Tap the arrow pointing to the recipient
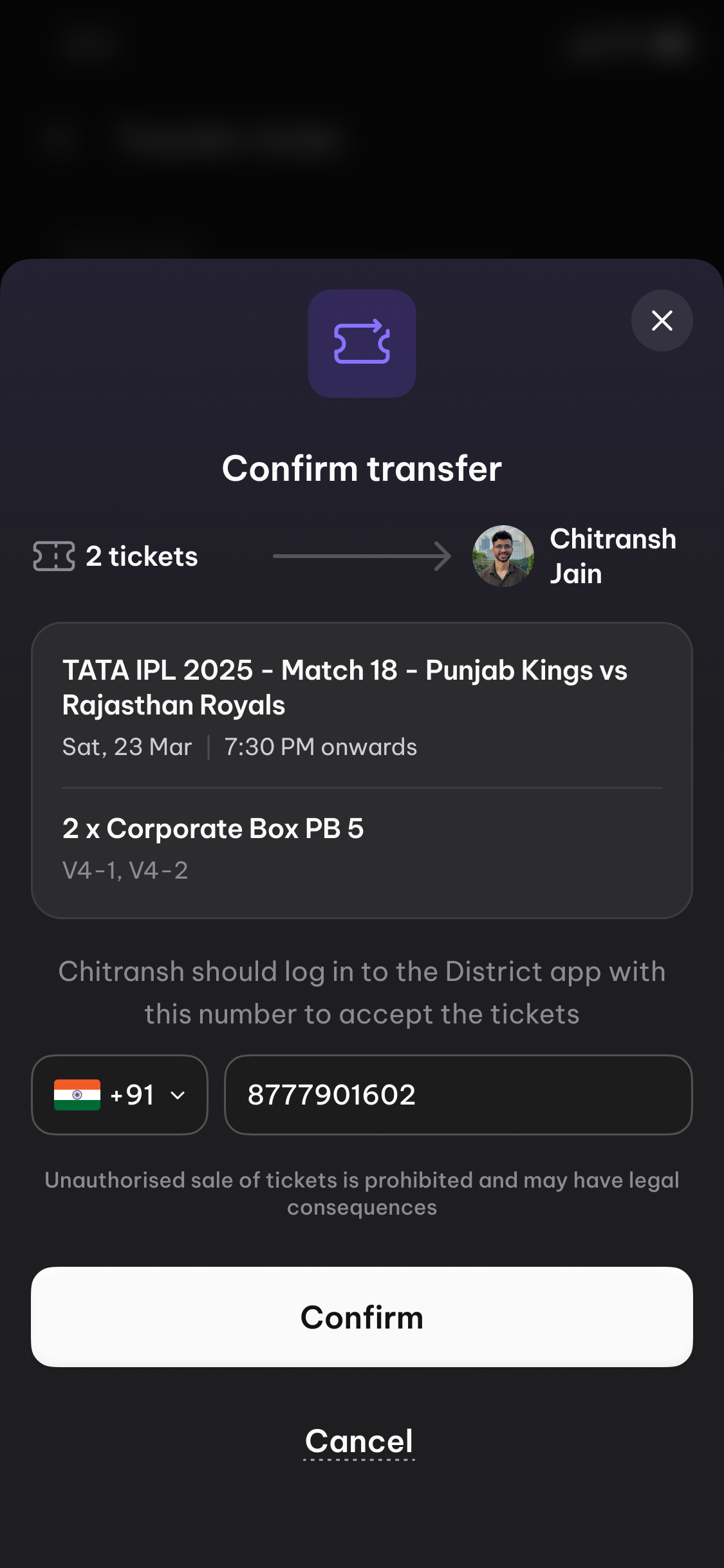The width and height of the screenshot is (724, 1568). coord(362,556)
